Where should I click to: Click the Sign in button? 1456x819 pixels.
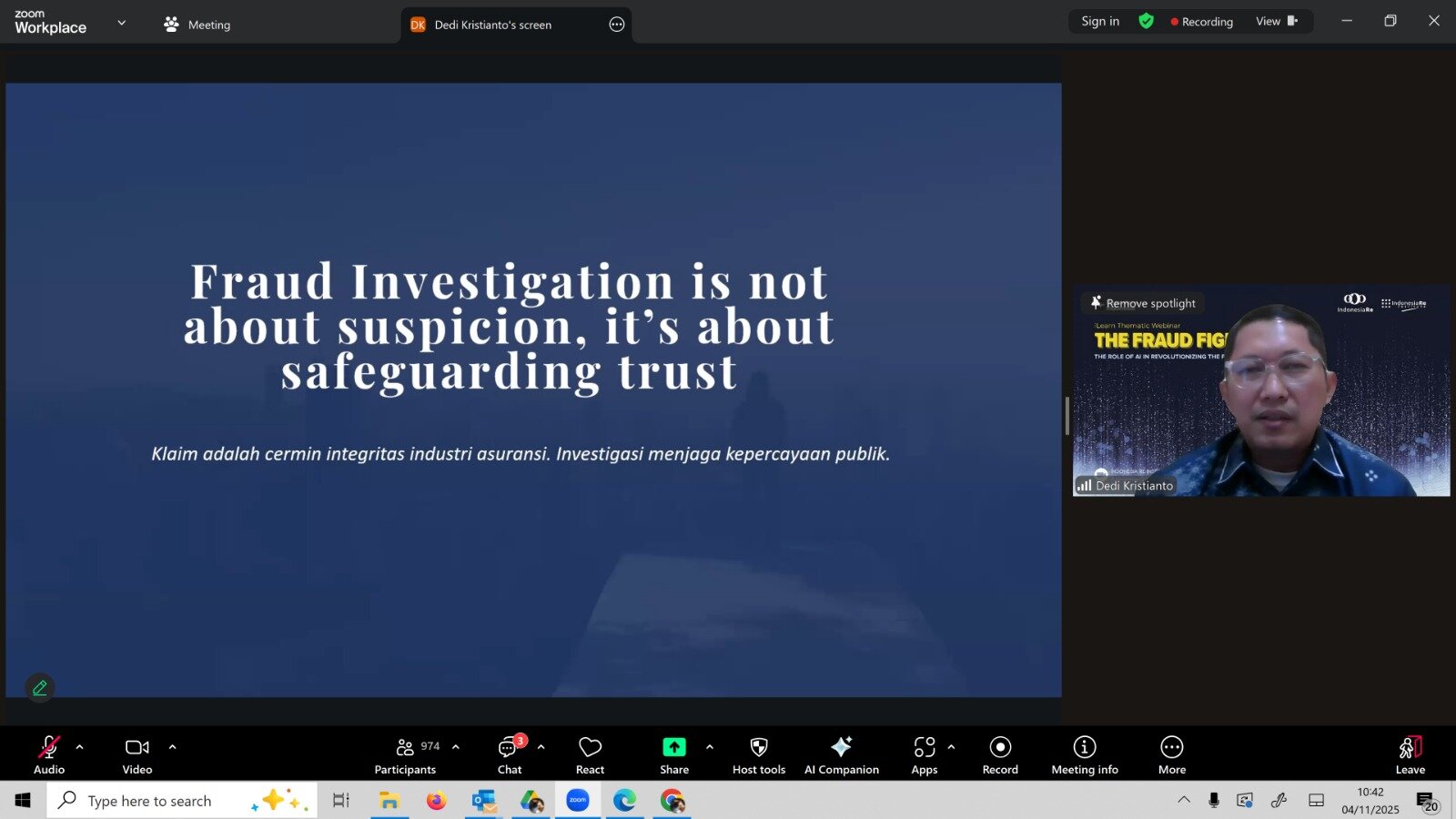tap(1099, 21)
